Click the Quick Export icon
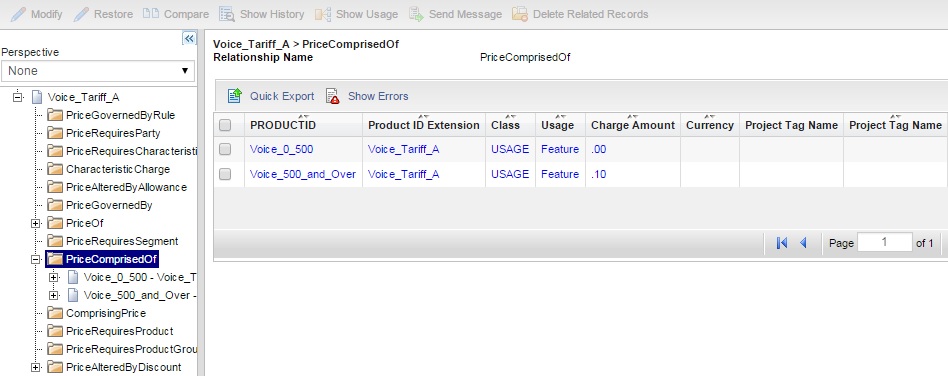This screenshot has height=376, width=948. [235, 96]
